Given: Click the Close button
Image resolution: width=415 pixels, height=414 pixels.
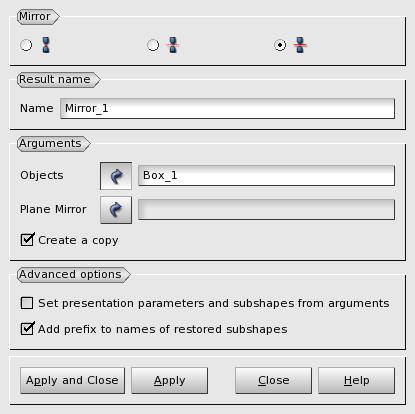Looking at the screenshot, I should point(273,380).
